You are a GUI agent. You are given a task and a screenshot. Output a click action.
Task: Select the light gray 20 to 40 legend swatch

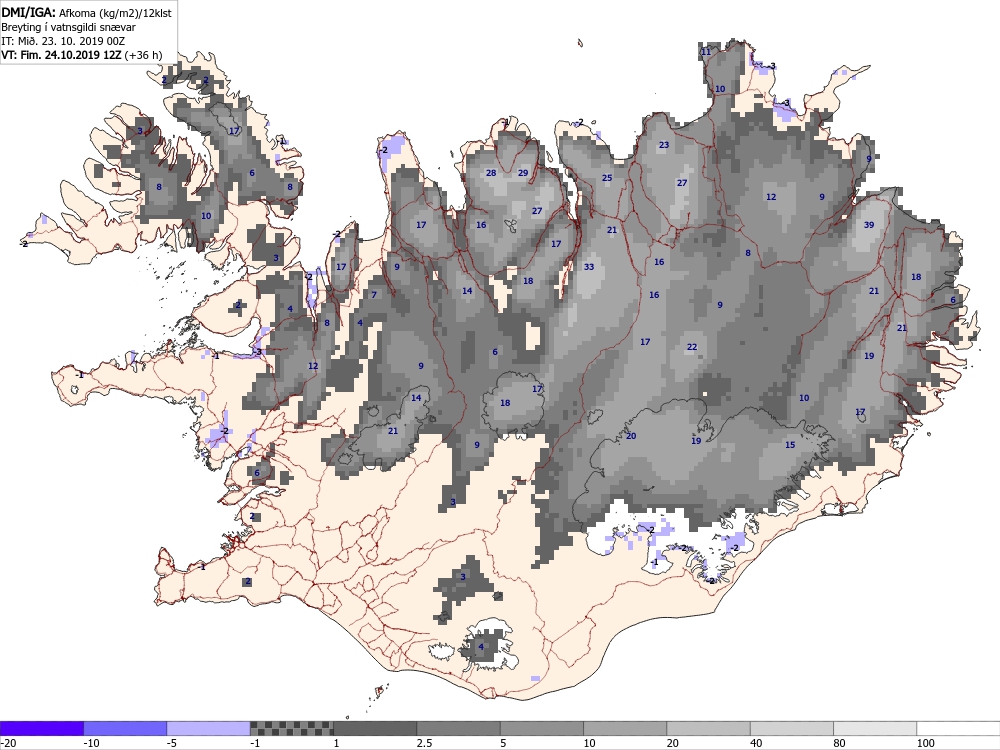coord(709,728)
